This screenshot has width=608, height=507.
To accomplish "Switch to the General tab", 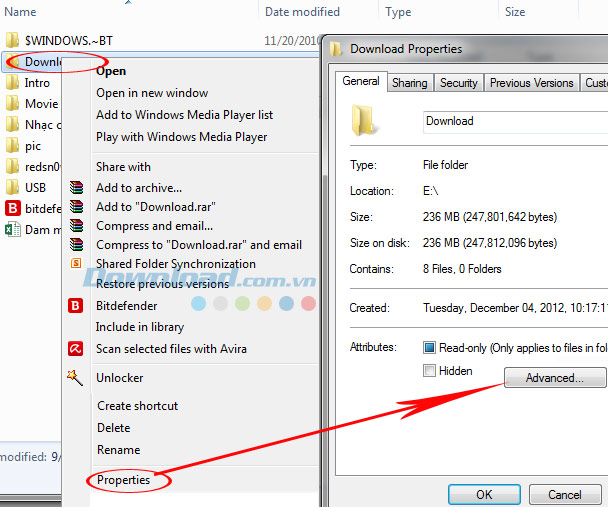I will coord(361,81).
